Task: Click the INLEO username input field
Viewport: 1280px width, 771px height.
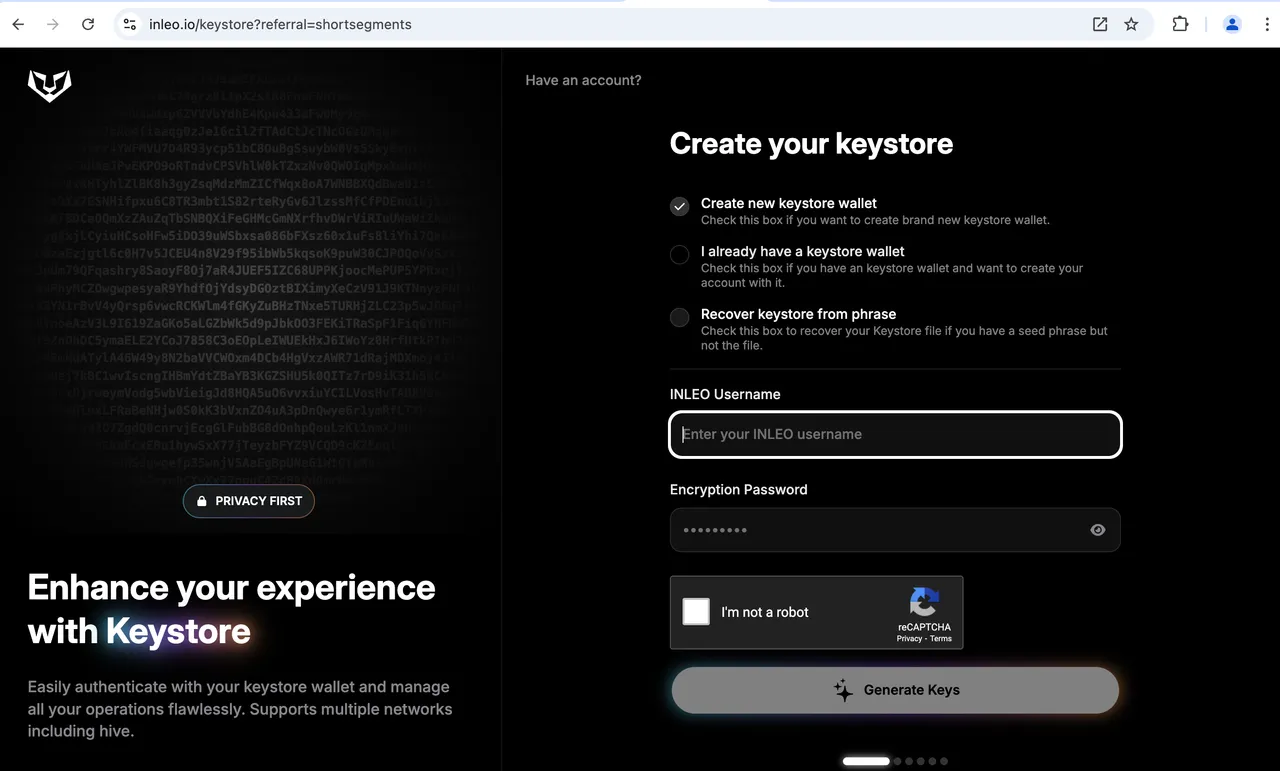Action: [895, 434]
